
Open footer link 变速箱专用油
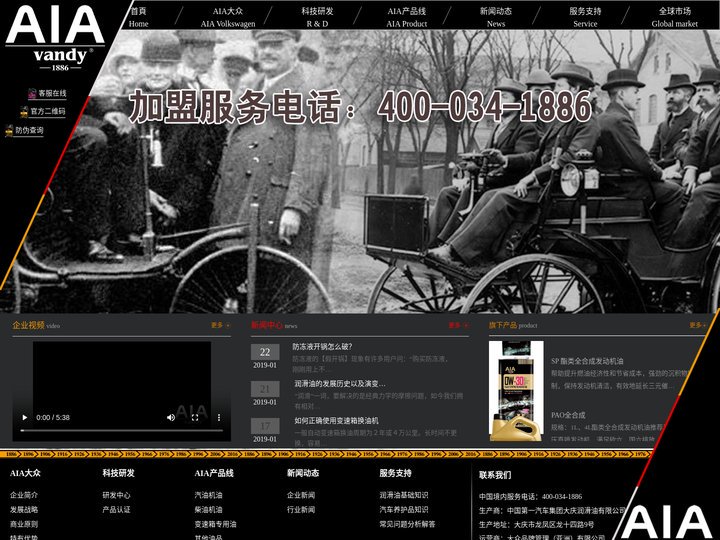pyautogui.click(x=216, y=524)
